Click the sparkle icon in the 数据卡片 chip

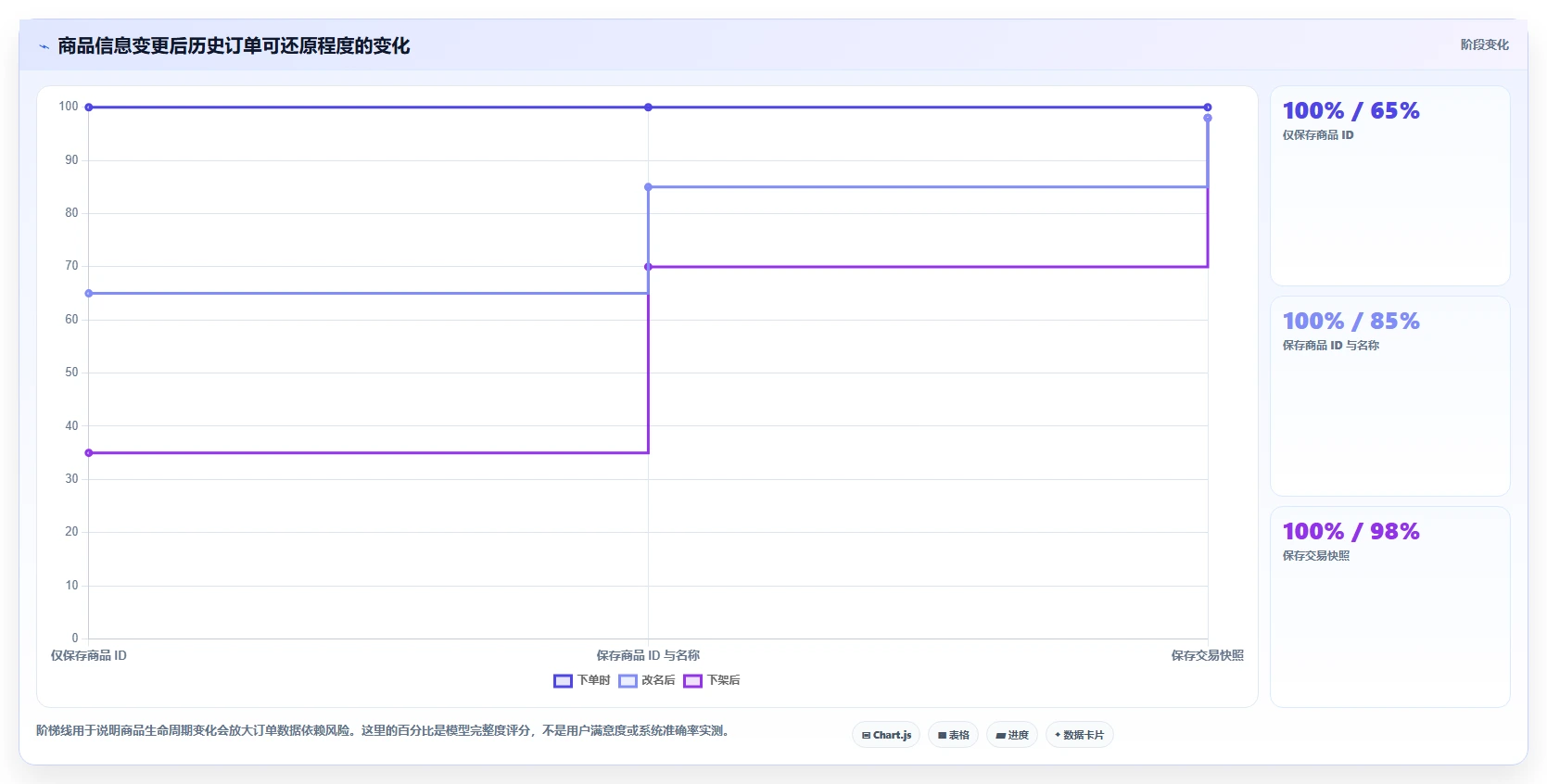(1058, 735)
